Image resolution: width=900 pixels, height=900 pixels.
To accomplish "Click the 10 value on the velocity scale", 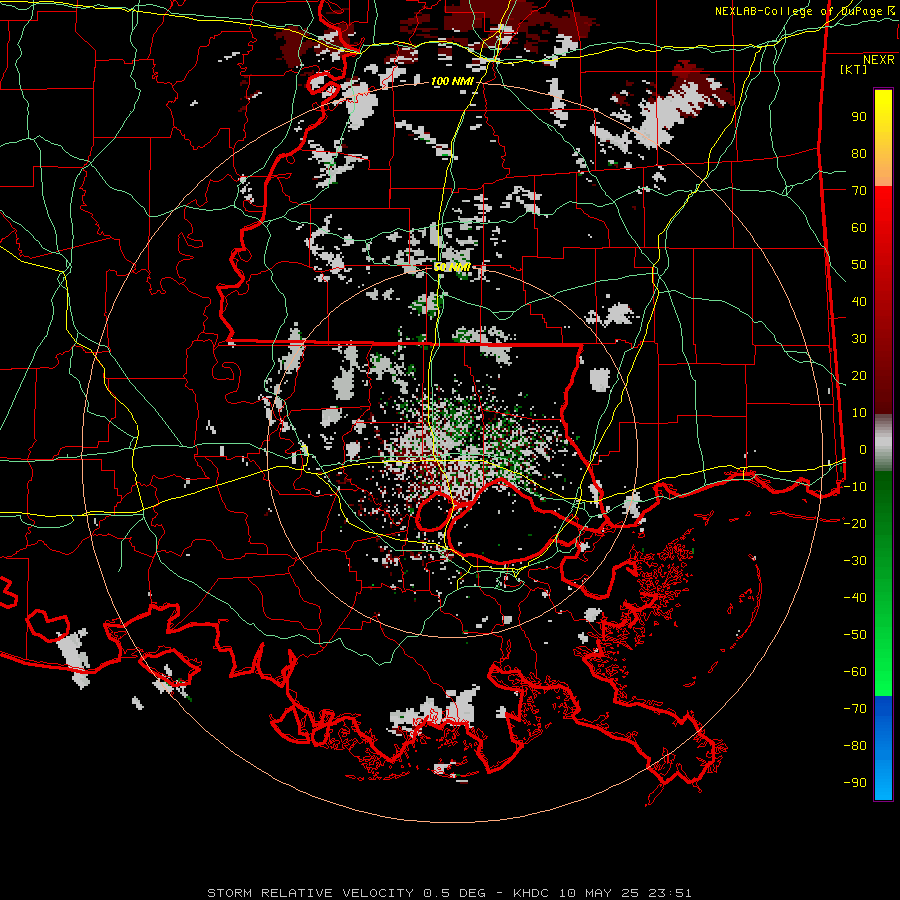I will click(x=859, y=413).
